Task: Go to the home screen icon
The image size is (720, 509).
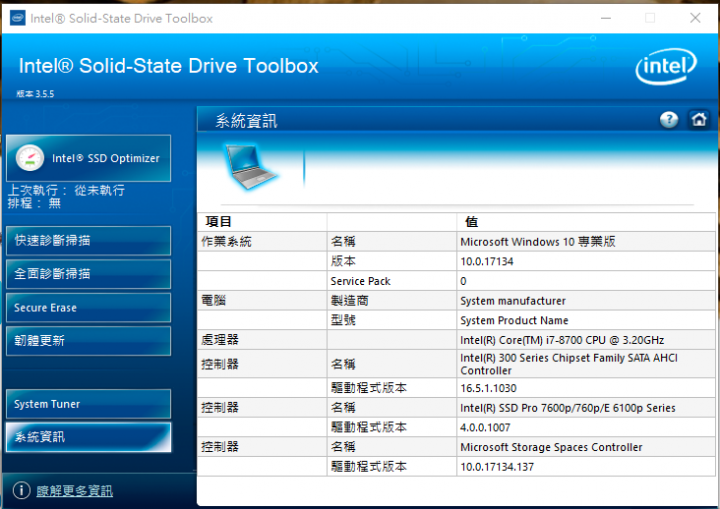Action: pos(699,120)
